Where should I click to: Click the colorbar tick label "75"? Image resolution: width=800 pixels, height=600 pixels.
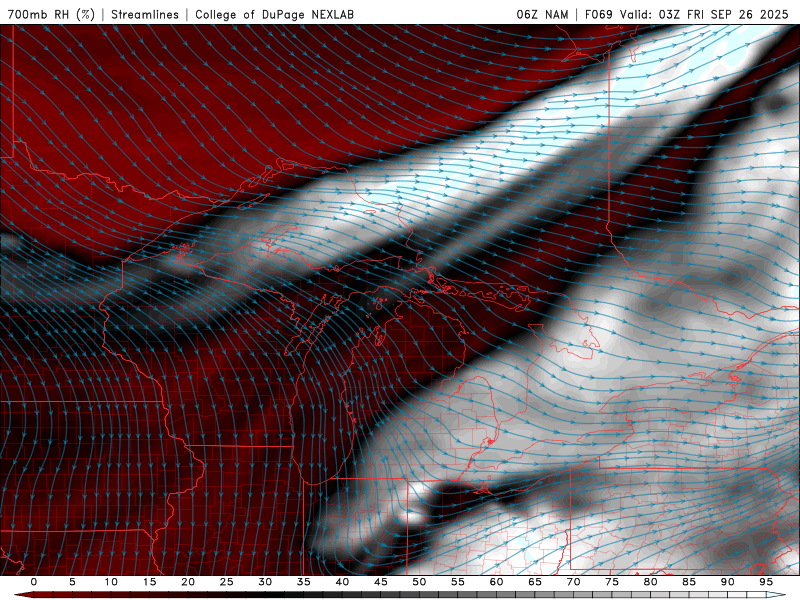(x=612, y=582)
